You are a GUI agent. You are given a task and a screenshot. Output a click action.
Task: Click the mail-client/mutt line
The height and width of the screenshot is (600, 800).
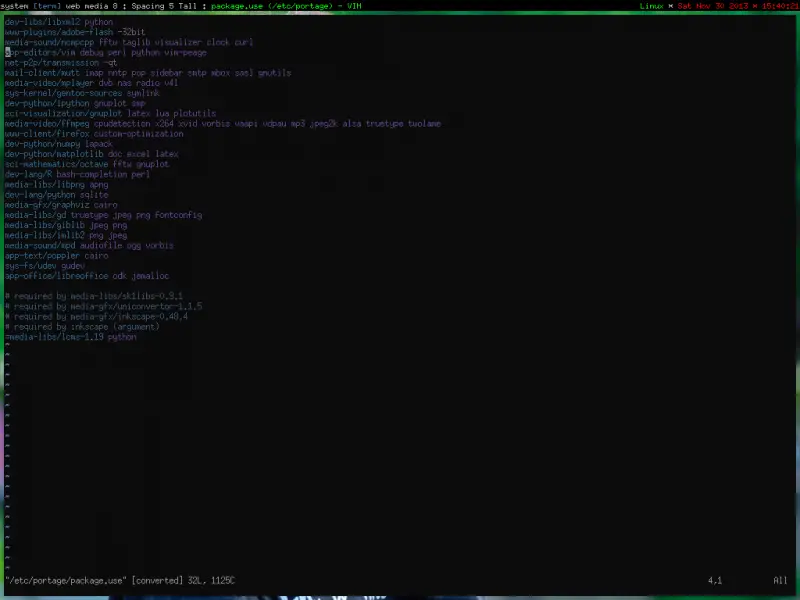[148, 73]
